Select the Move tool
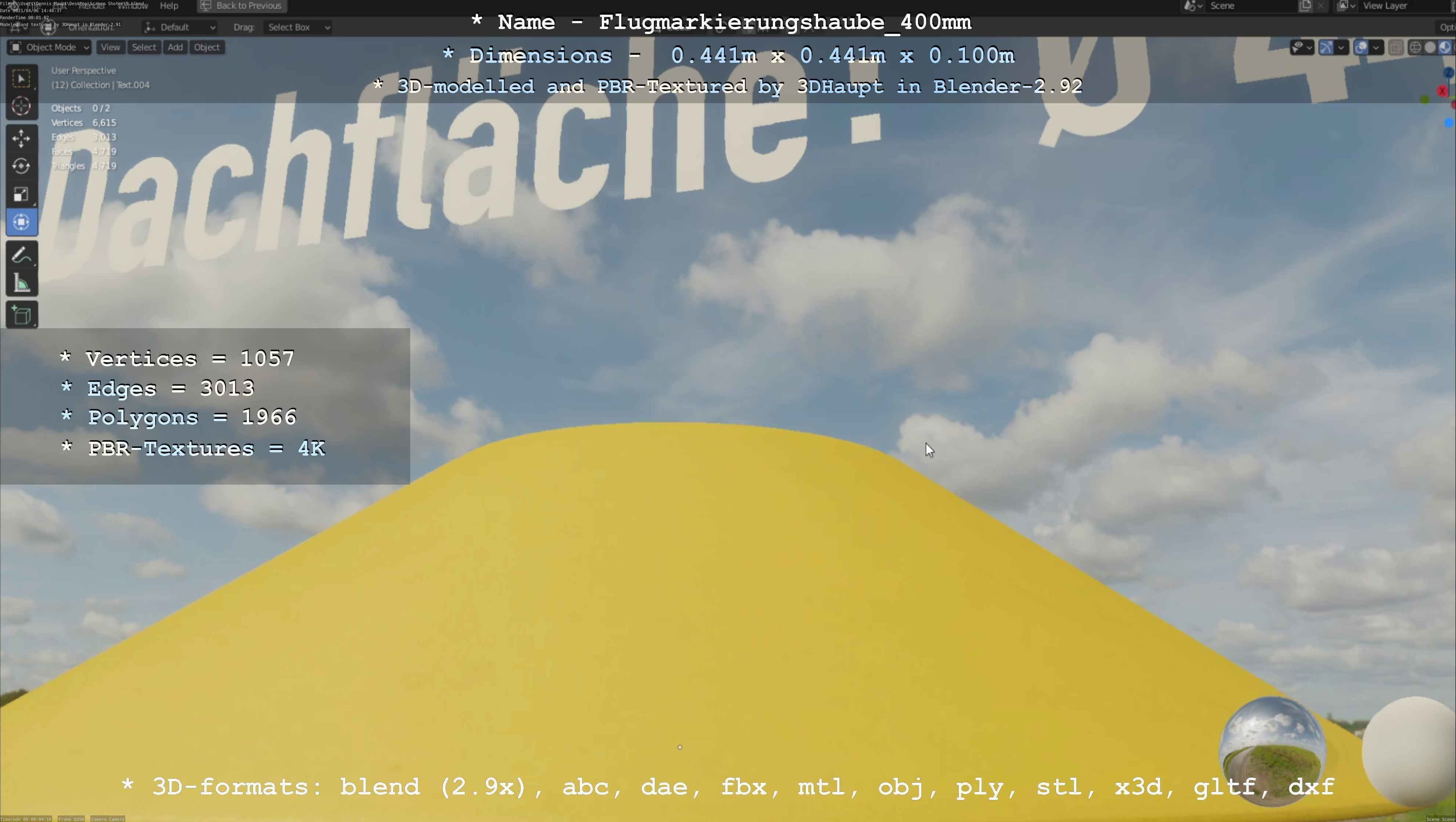This screenshot has height=822, width=1456. [21, 138]
